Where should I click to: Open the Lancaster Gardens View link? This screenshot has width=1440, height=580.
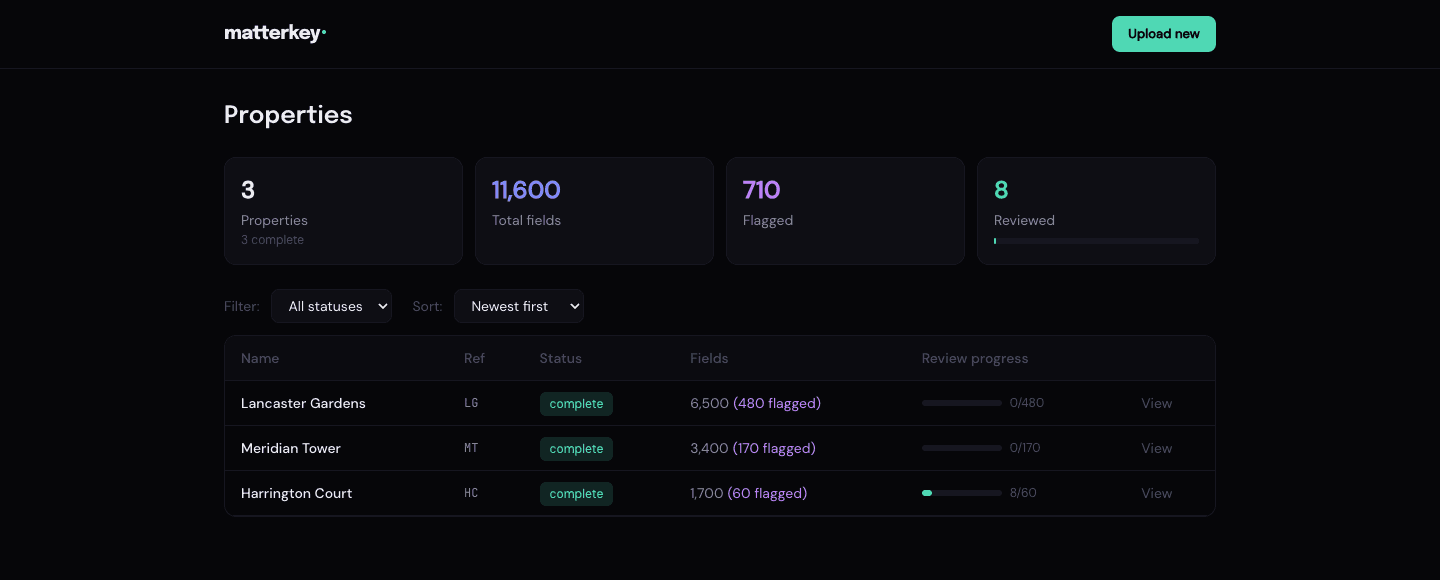click(x=1156, y=404)
